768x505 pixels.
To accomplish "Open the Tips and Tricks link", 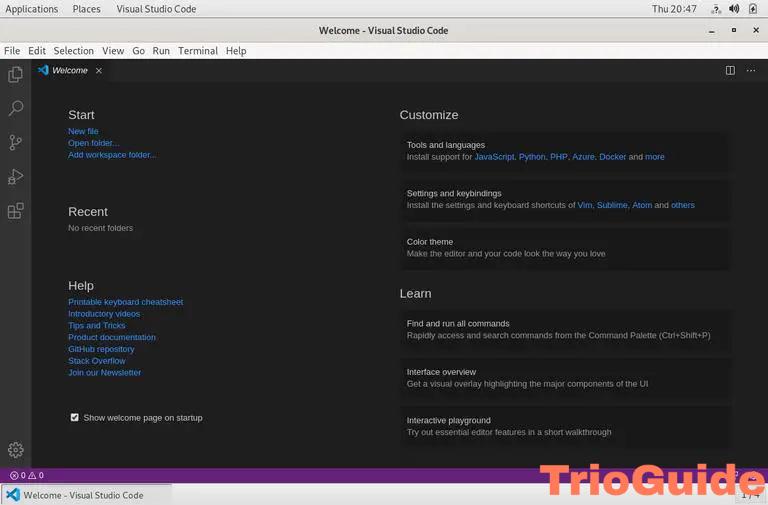I will coord(96,325).
